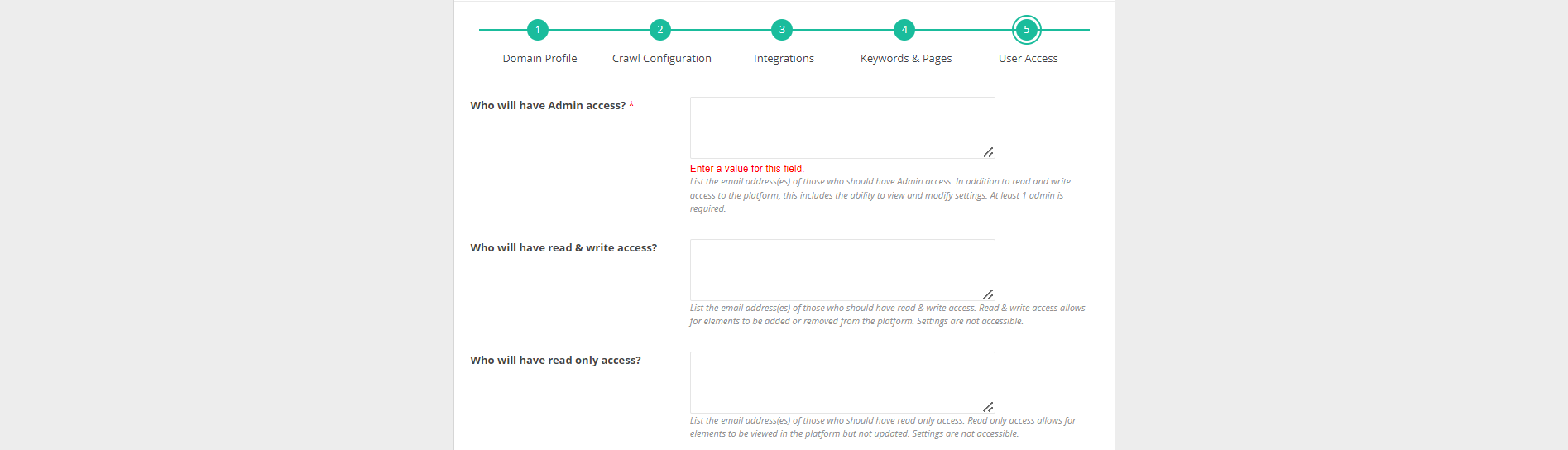
Task: Click step 1 circle in progress bar
Action: click(x=538, y=30)
